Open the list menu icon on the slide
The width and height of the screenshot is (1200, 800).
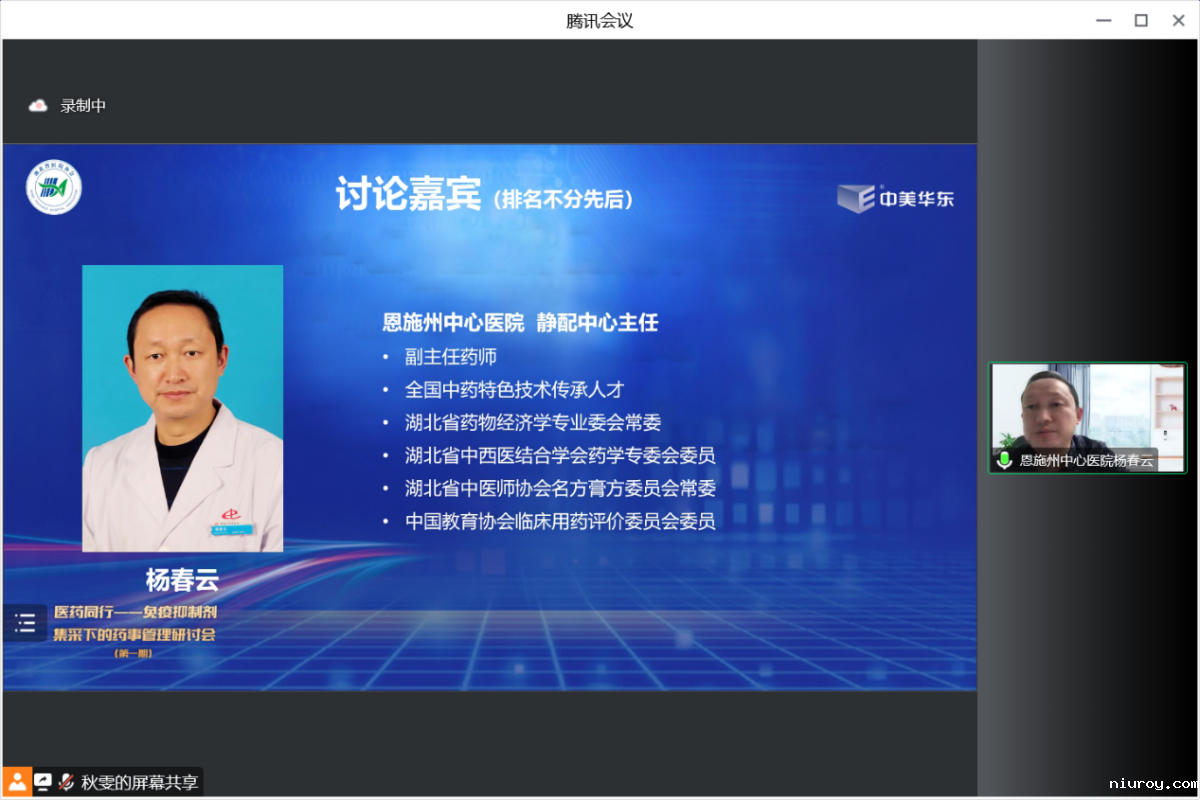25,624
